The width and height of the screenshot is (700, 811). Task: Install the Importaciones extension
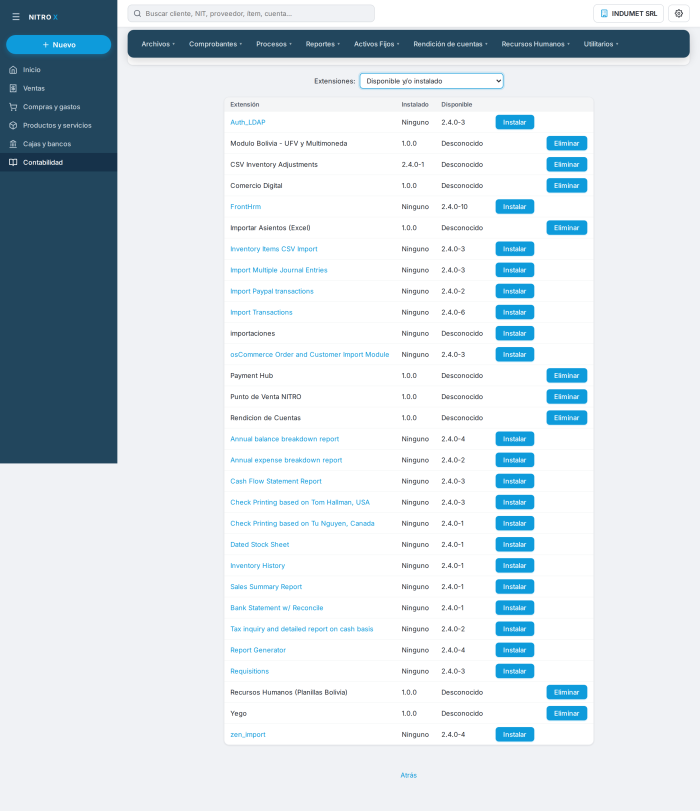(514, 334)
